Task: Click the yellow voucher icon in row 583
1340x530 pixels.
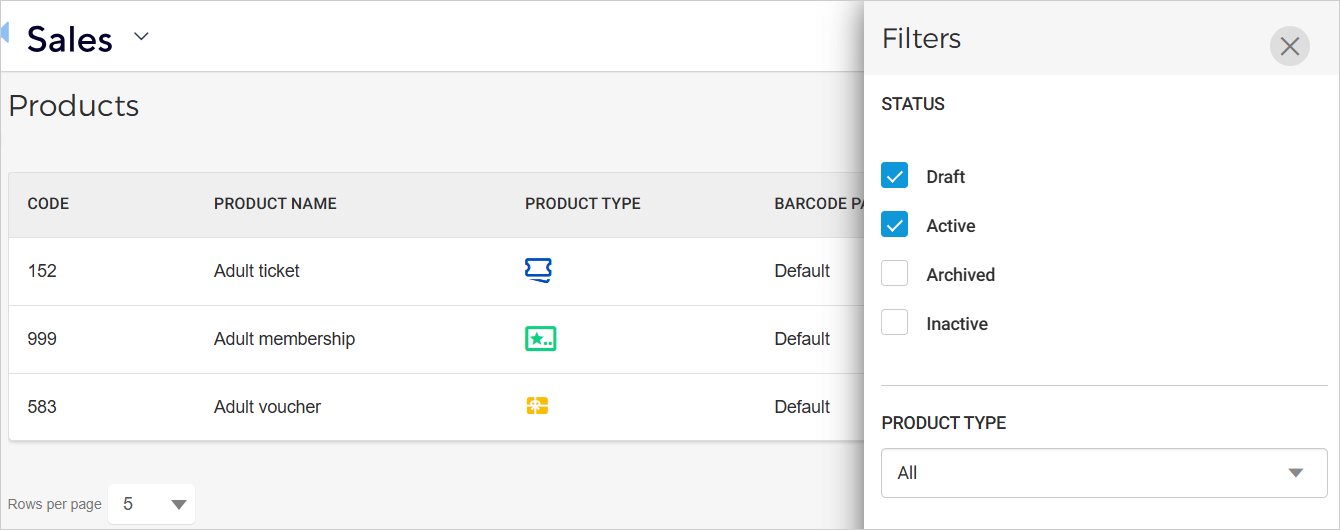Action: point(537,406)
